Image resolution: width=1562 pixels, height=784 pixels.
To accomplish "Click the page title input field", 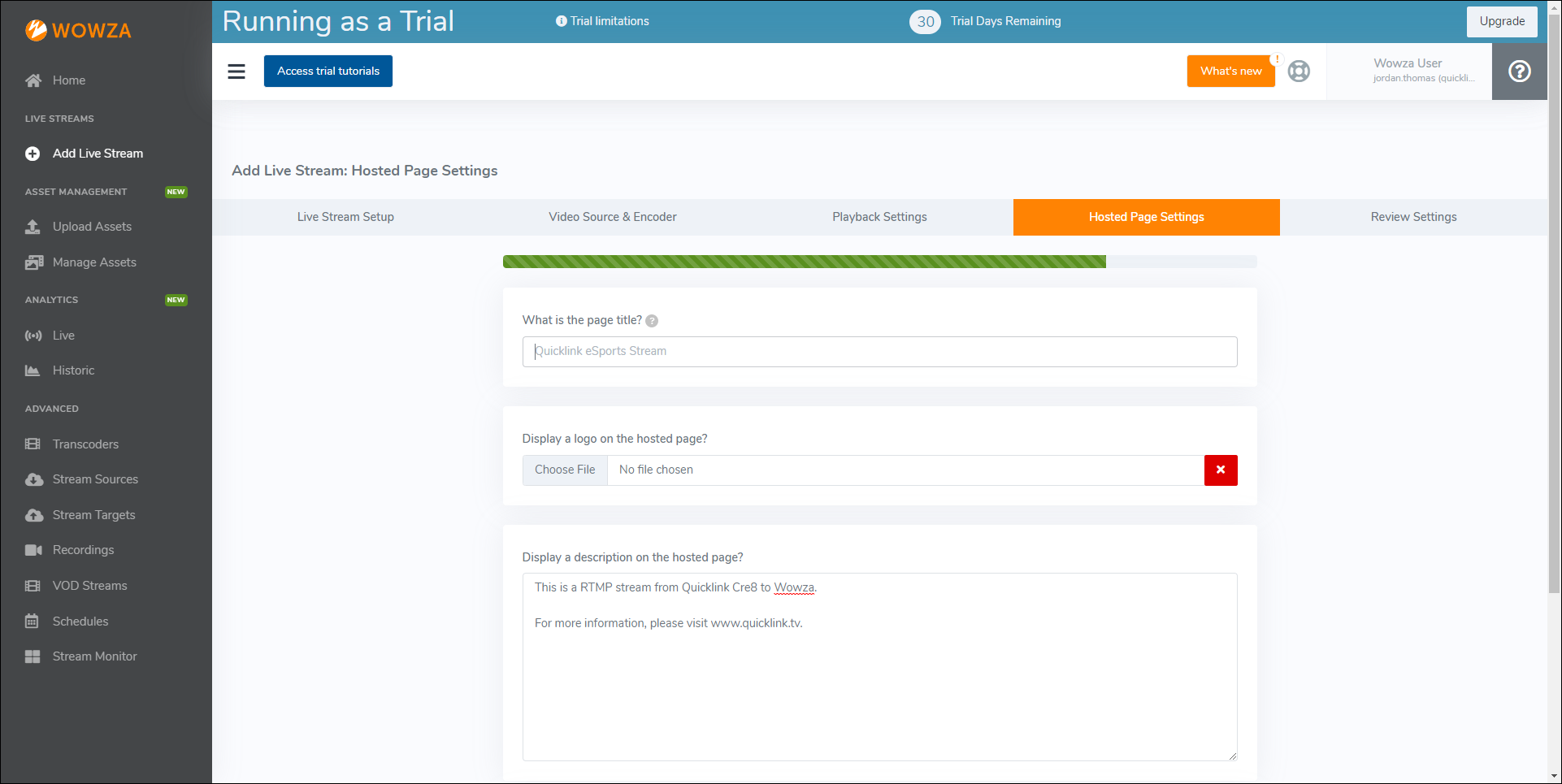I will tap(879, 352).
